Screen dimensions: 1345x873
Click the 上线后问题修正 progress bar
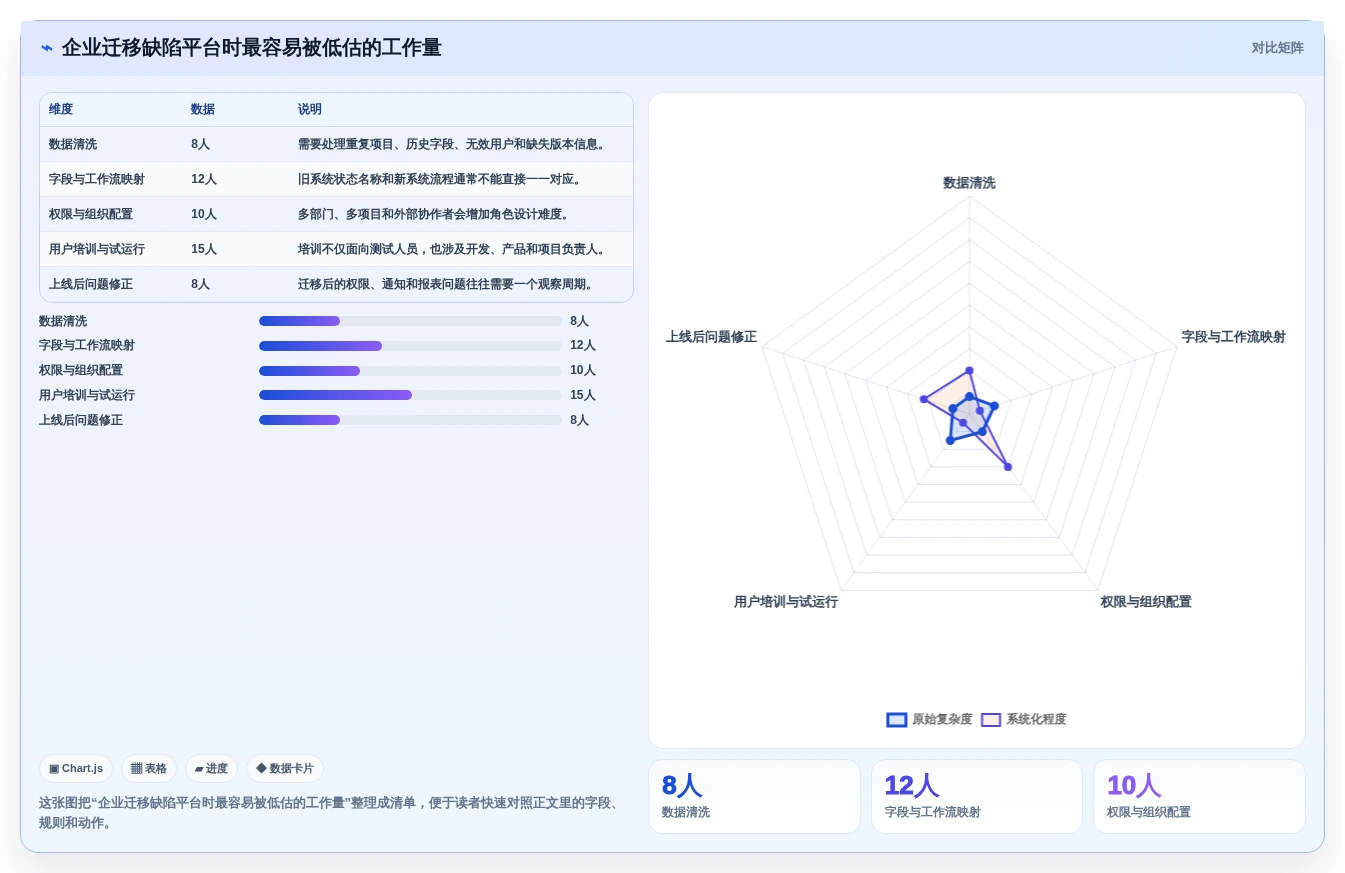pyautogui.click(x=410, y=420)
